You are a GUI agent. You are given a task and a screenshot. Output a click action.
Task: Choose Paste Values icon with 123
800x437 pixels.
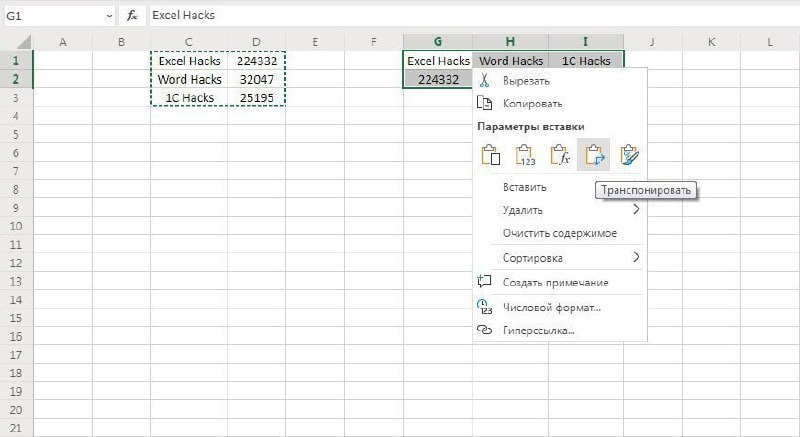(x=525, y=155)
